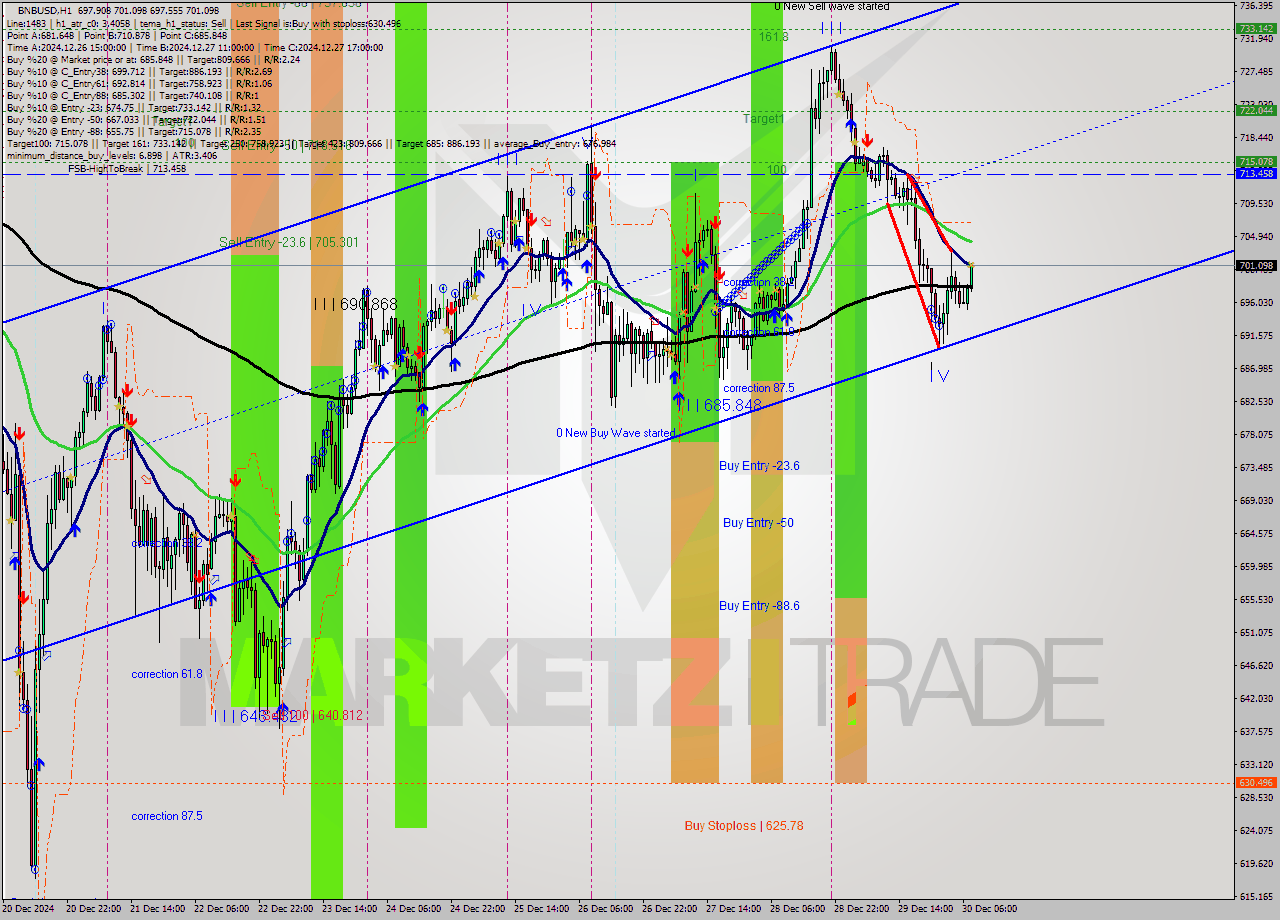This screenshot has width=1280, height=920.
Task: Click the black 701.098 current price tag
Action: (x=1256, y=265)
